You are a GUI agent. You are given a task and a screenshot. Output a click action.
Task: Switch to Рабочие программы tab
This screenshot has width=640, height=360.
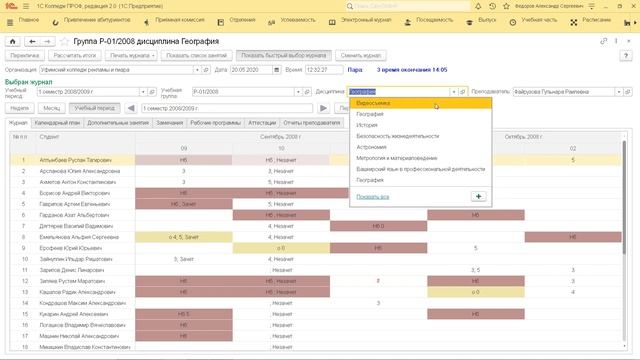click(x=216, y=123)
